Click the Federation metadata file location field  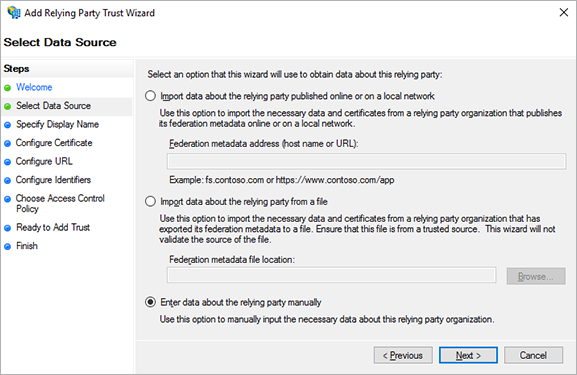[332, 275]
